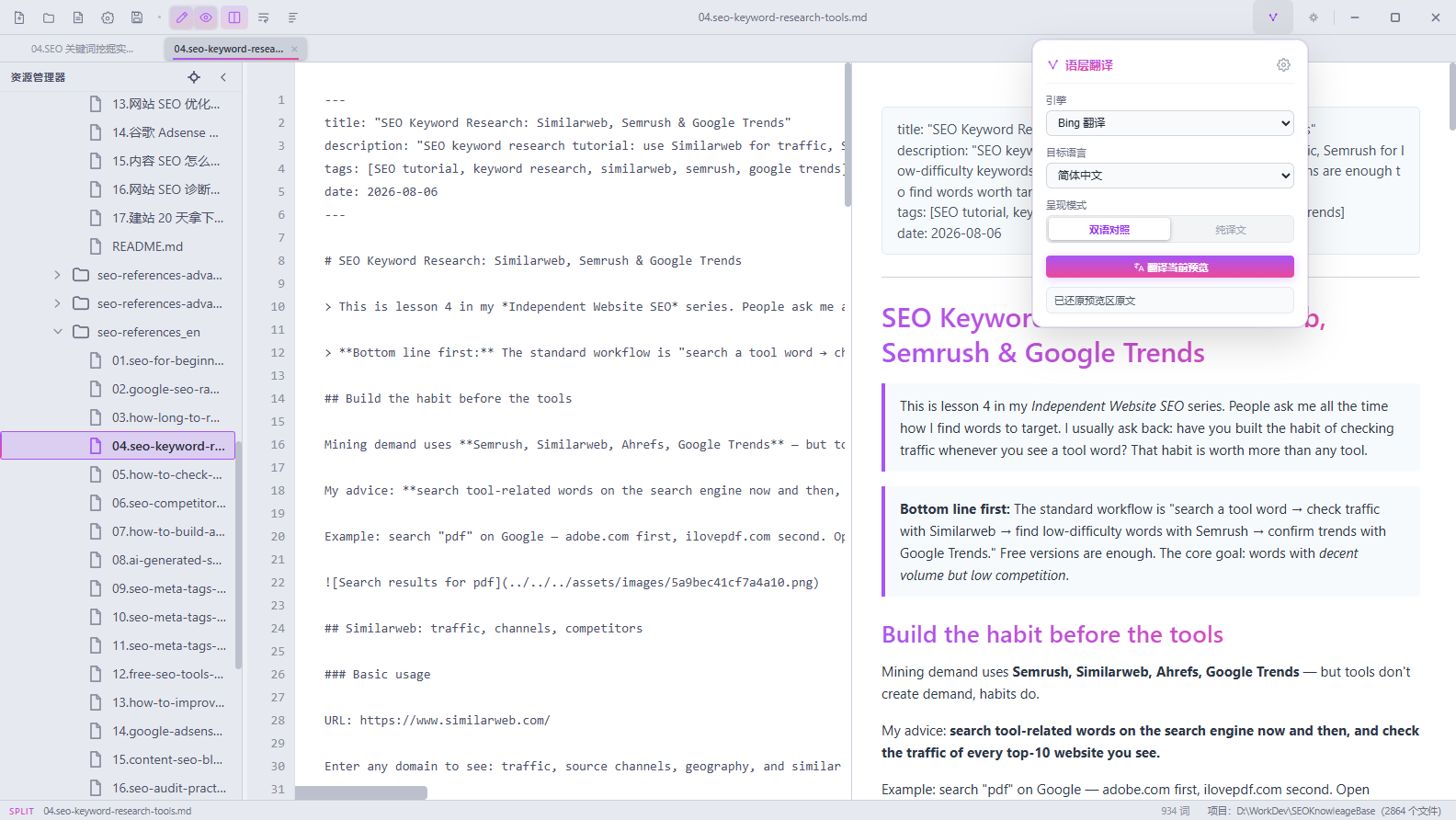Screen dimensions: 1456x820
Task: Open the outline list icon in toolbar
Action: click(293, 17)
